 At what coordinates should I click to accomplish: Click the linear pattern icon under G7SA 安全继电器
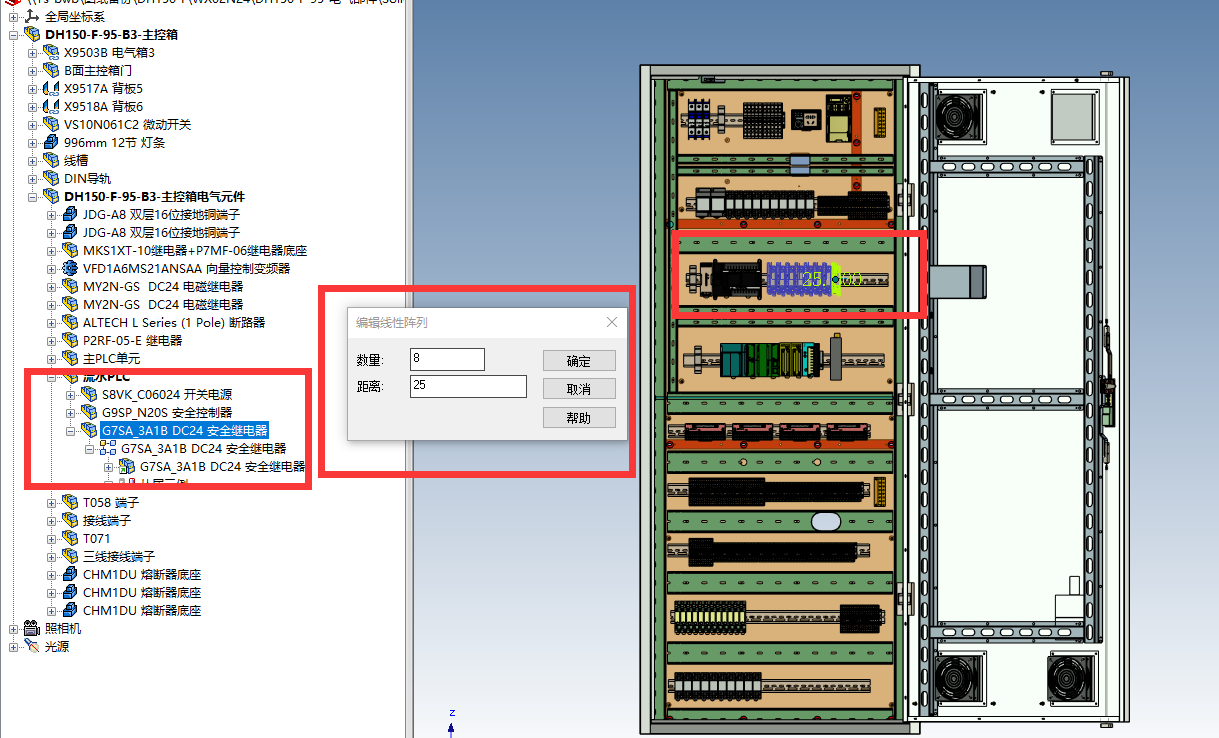[x=107, y=449]
